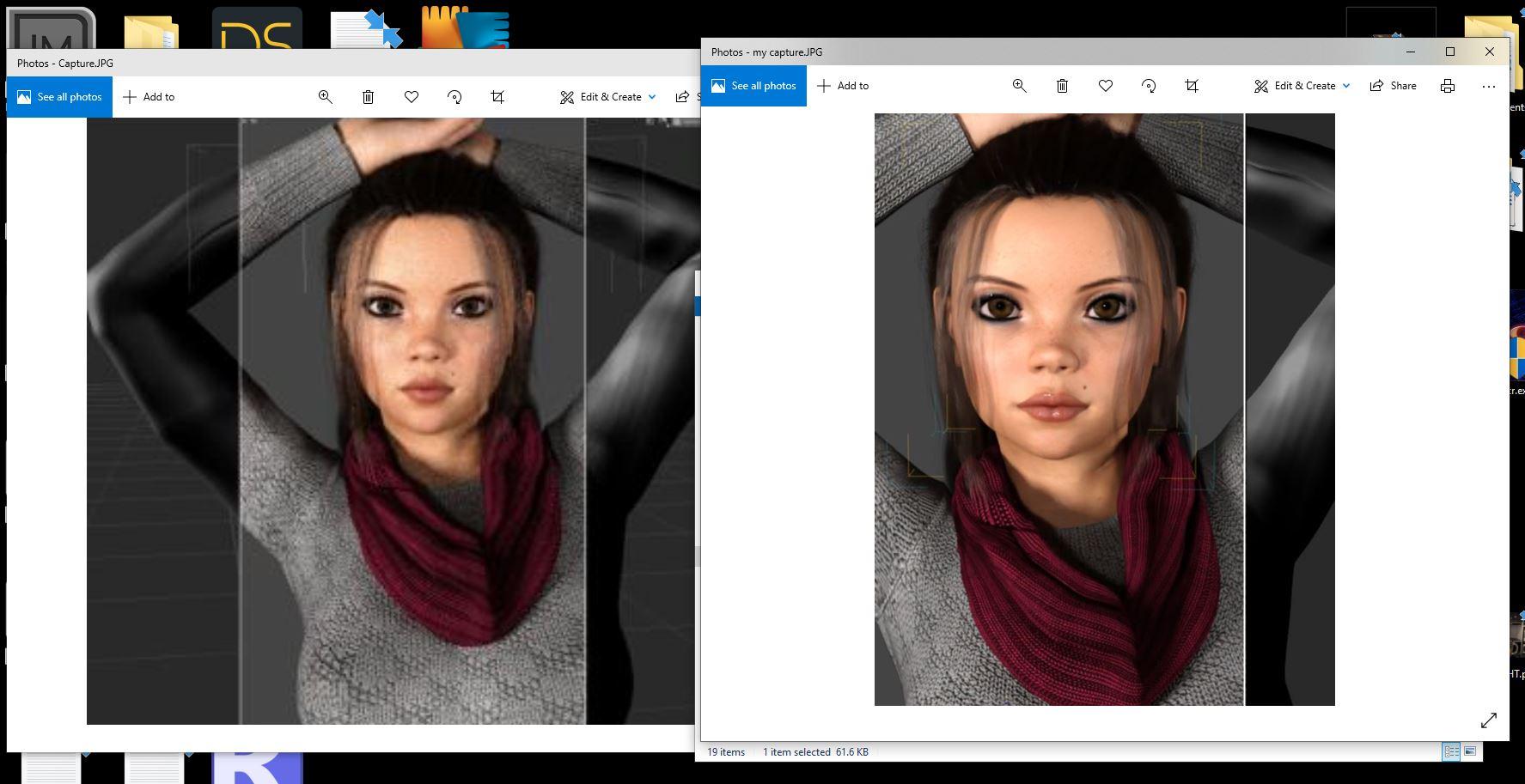Open Edit & Create dropdown in Capture.JPG window
The height and width of the screenshot is (784, 1525).
(608, 97)
